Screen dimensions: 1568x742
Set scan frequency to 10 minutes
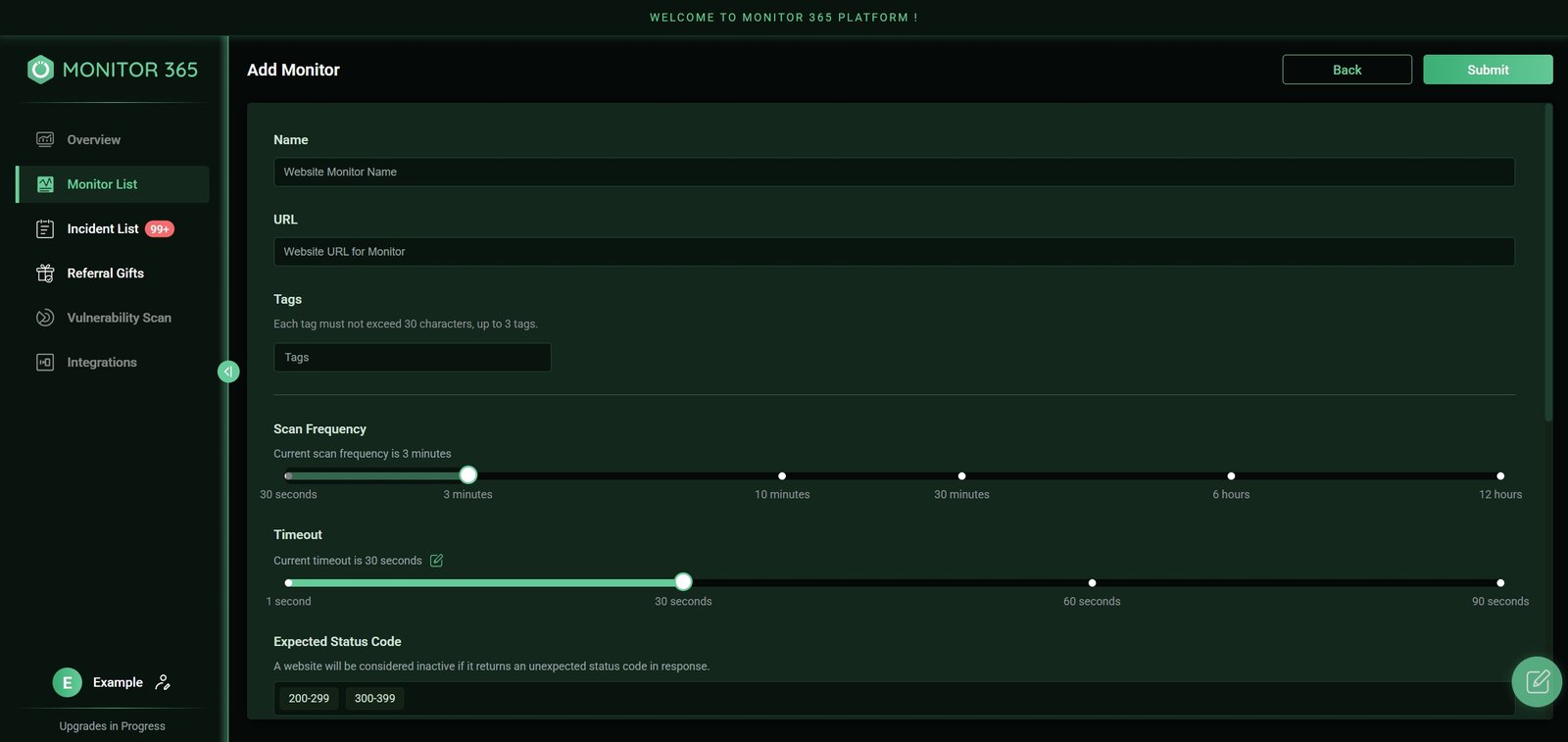[x=782, y=476]
